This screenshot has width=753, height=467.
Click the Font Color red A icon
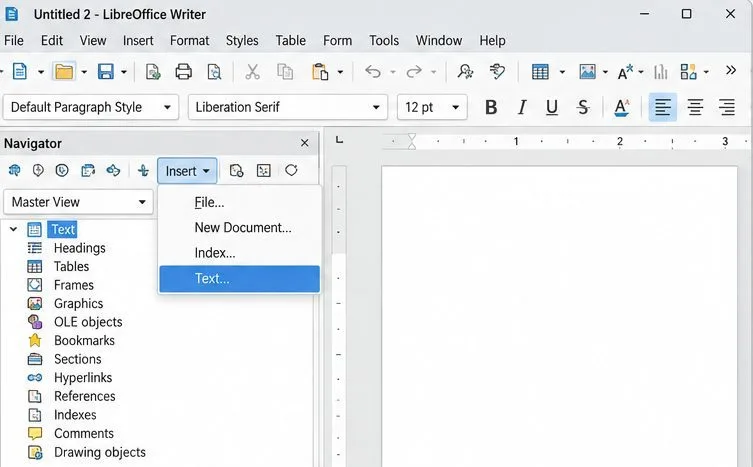point(621,107)
